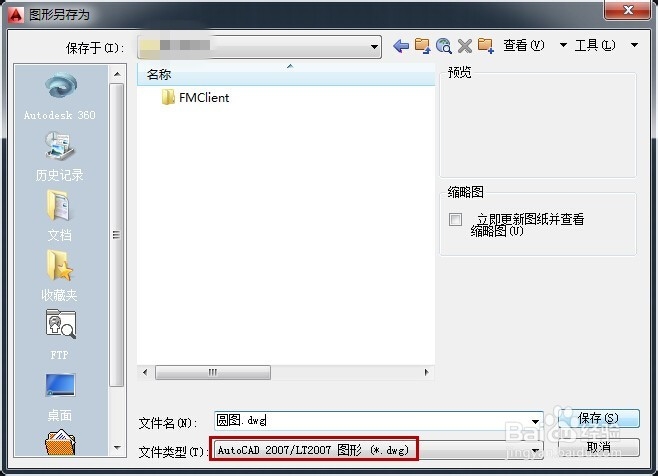Select the FMClient folder
This screenshot has width=658, height=476.
click(x=196, y=97)
